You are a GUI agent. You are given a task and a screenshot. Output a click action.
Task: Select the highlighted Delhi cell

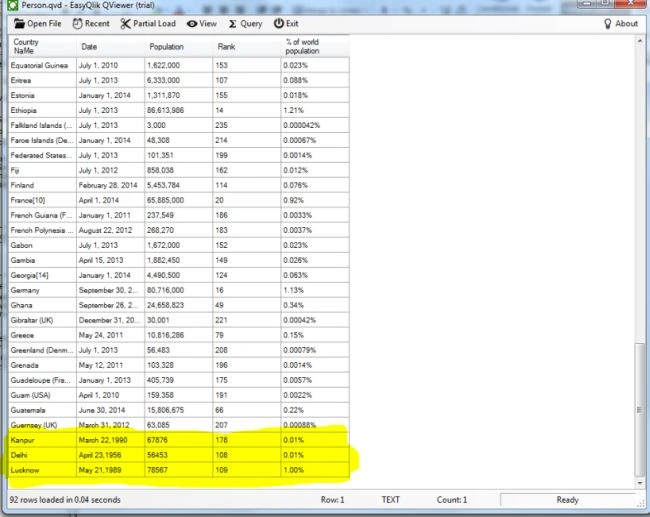click(x=42, y=455)
